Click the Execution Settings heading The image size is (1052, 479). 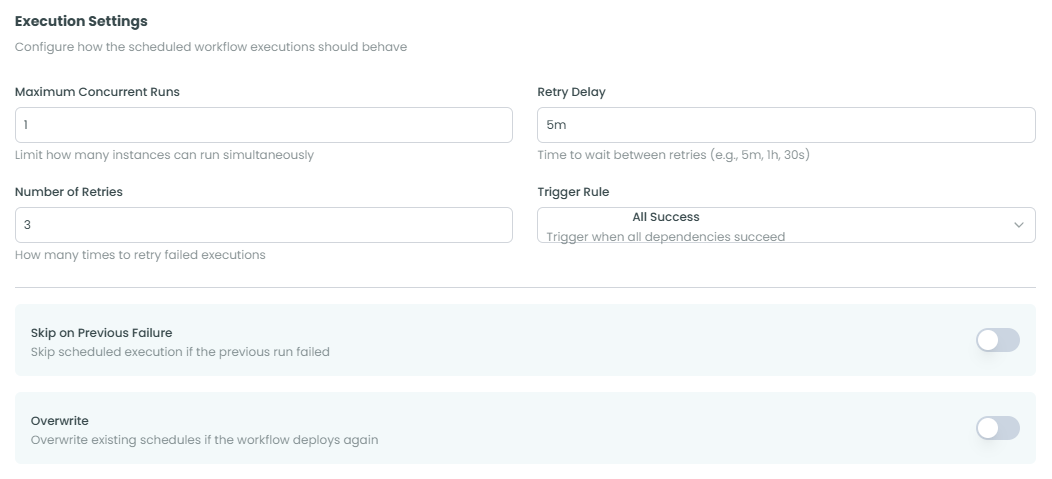81,21
